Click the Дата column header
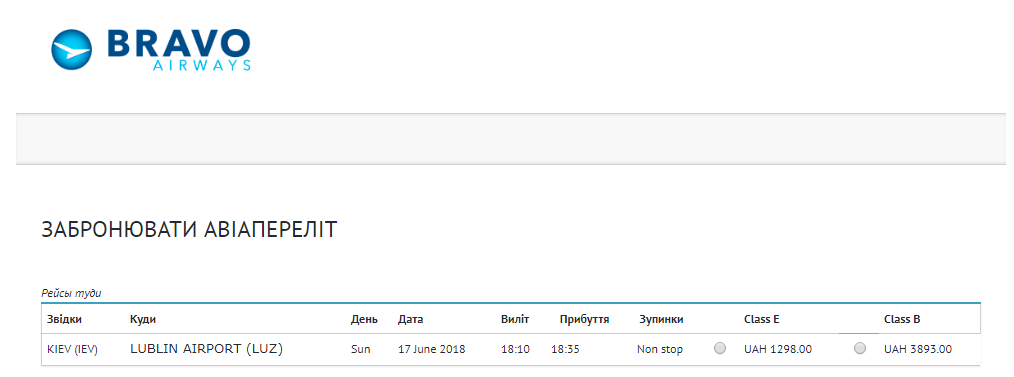 point(410,319)
